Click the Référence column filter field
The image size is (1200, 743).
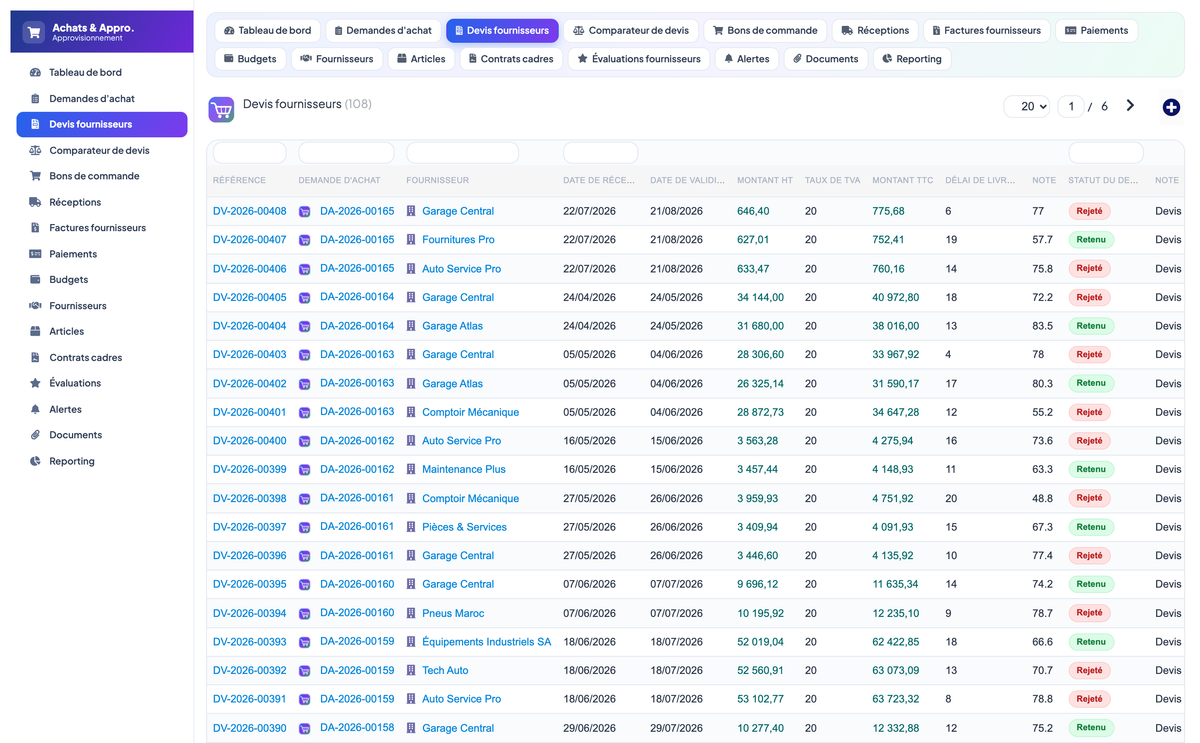click(250, 153)
